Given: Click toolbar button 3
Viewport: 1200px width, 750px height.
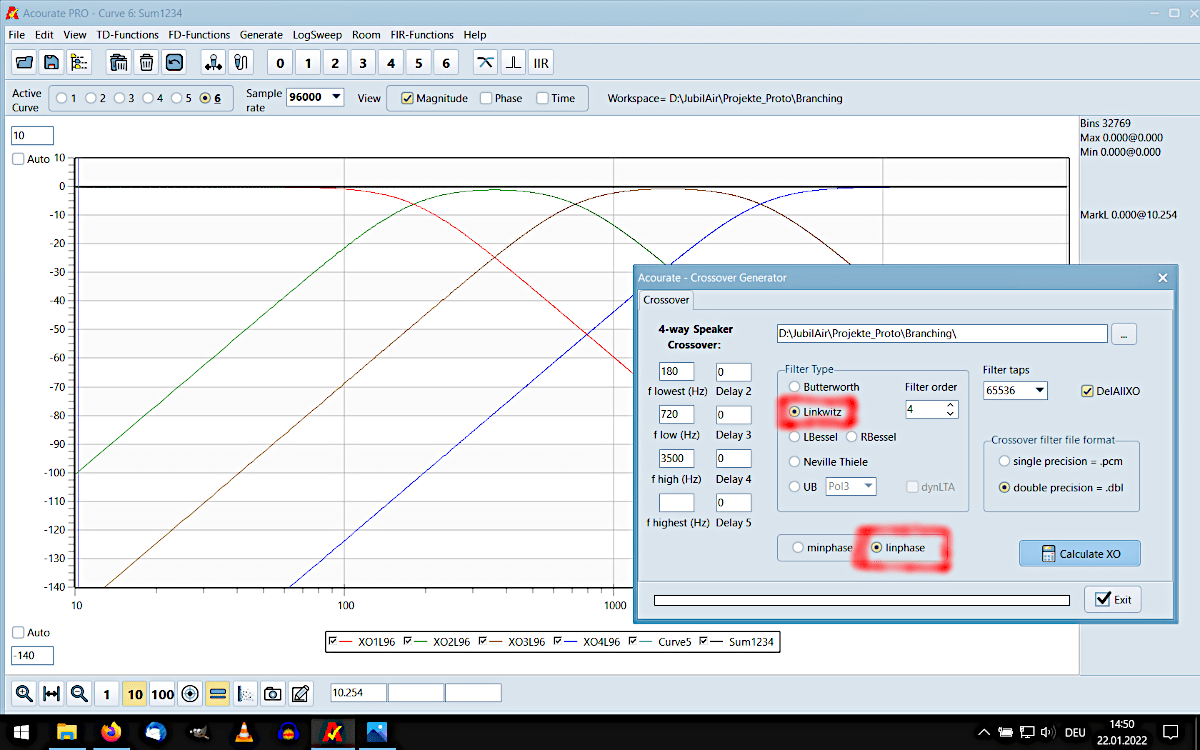Looking at the screenshot, I should (363, 63).
